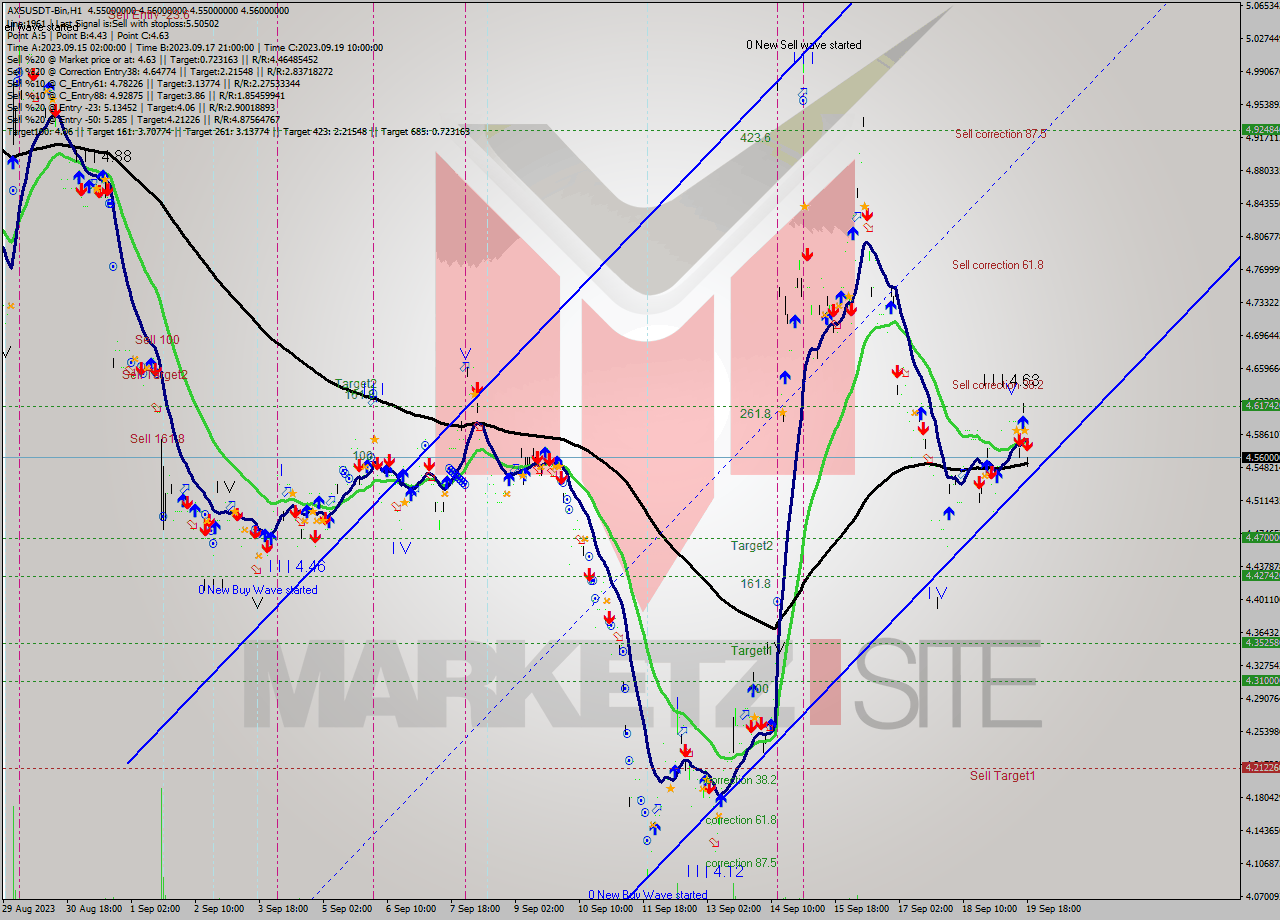Click '6 Sep 10:00' on the time axis
This screenshot has height=920, width=1280.
tap(411, 909)
